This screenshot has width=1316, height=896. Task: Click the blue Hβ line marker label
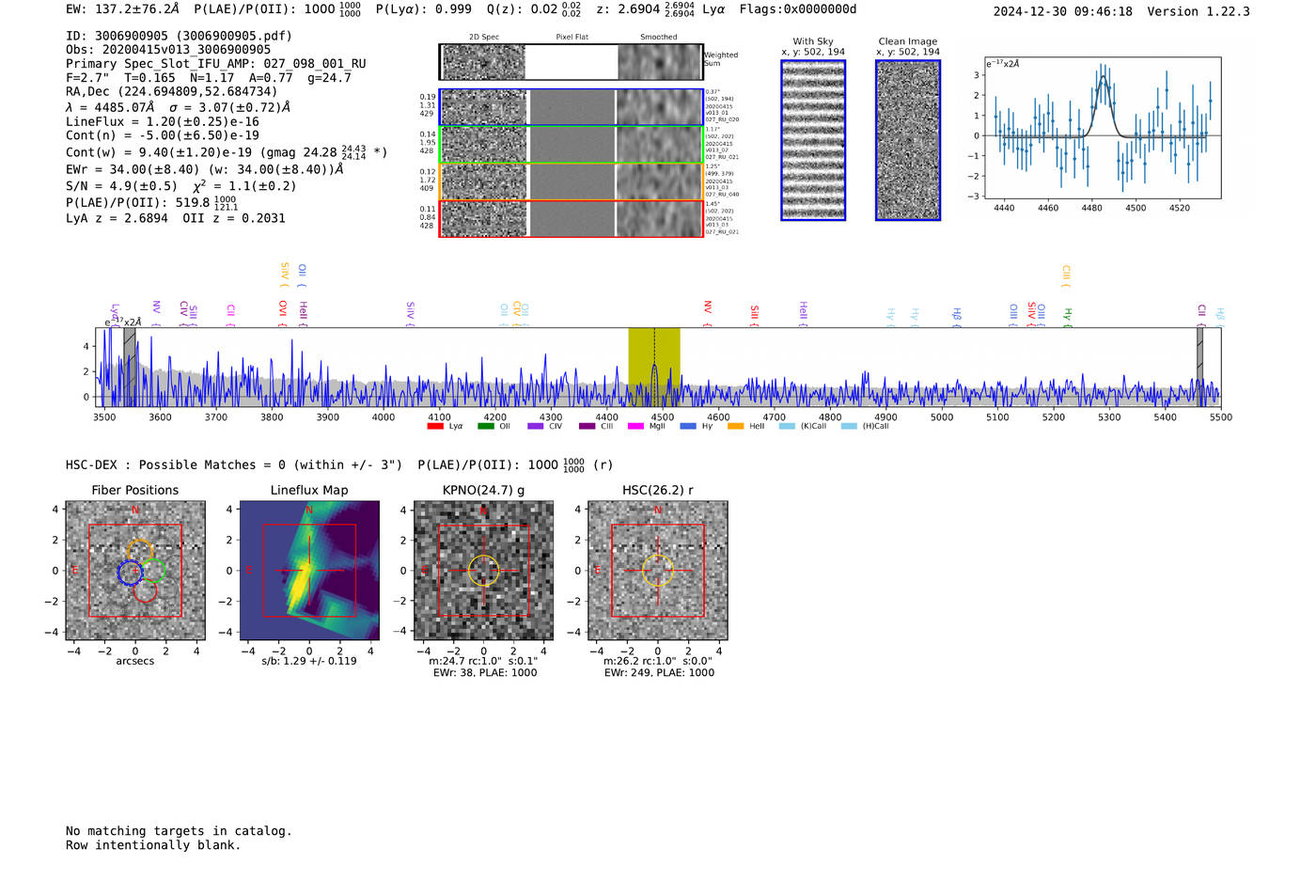(x=956, y=316)
